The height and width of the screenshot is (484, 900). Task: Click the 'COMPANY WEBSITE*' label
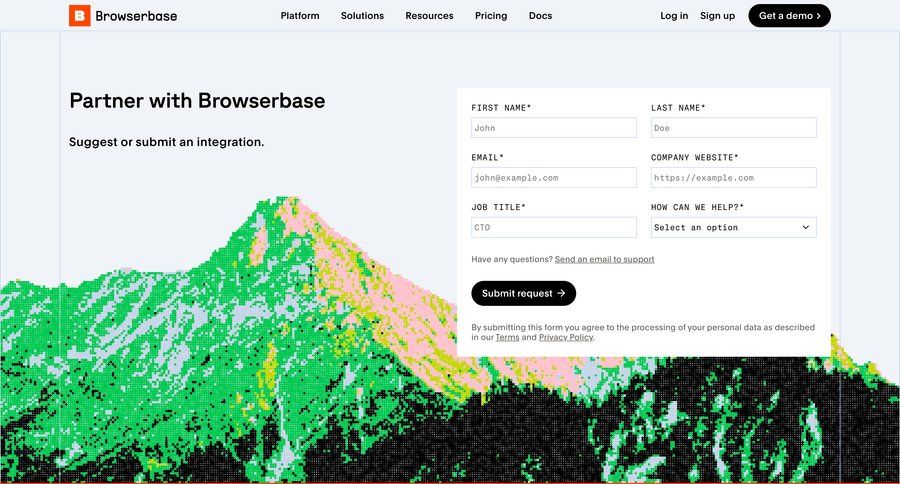tap(695, 157)
